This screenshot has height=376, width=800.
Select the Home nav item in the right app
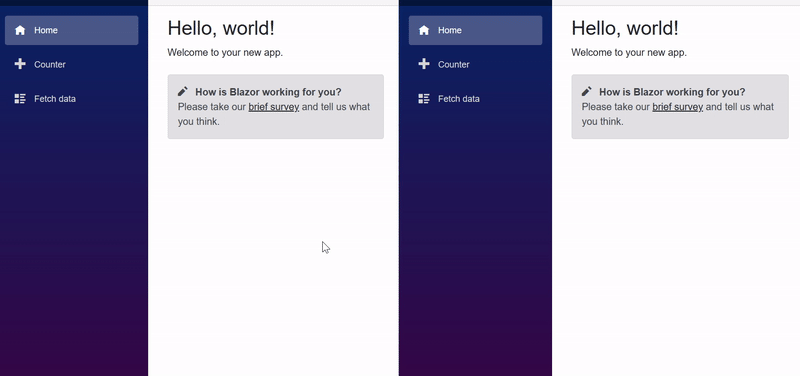pos(476,30)
